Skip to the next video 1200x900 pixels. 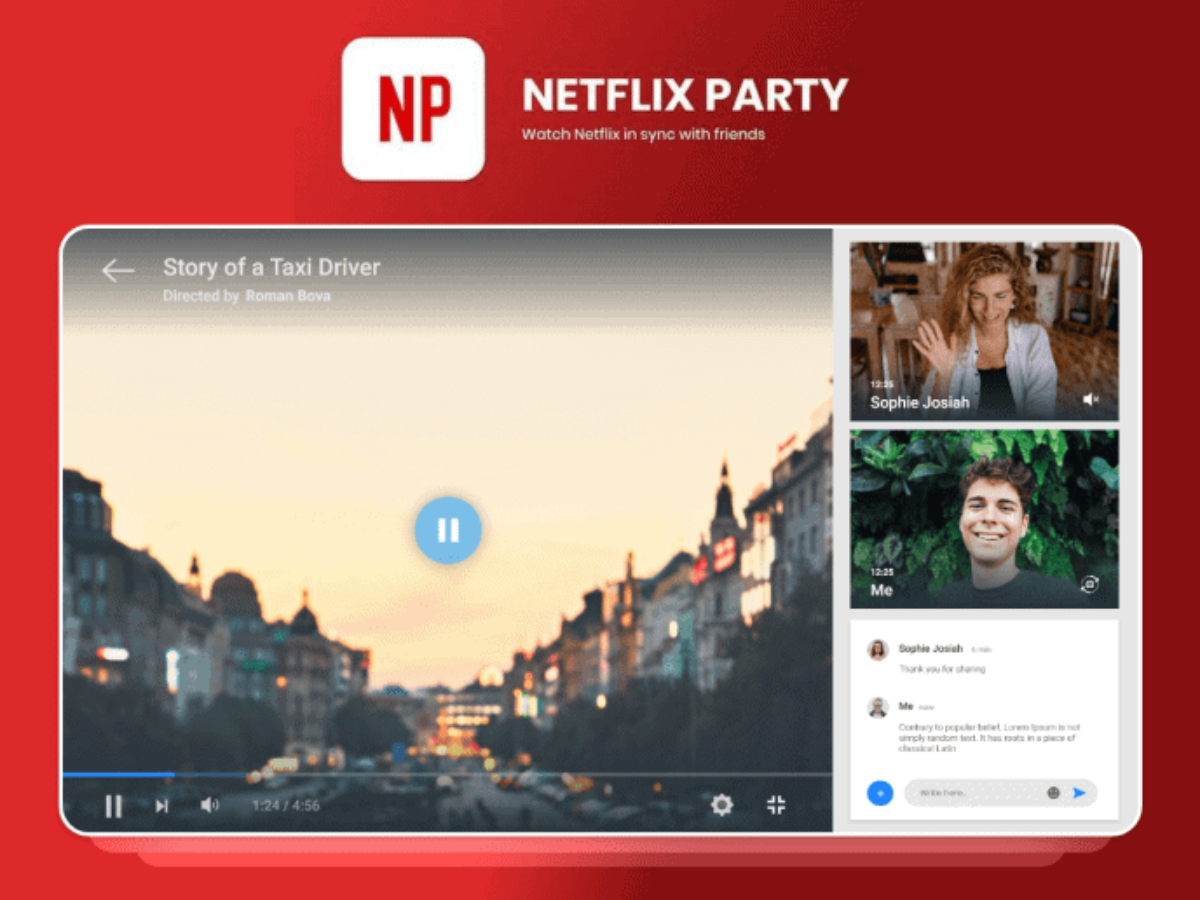(x=162, y=806)
